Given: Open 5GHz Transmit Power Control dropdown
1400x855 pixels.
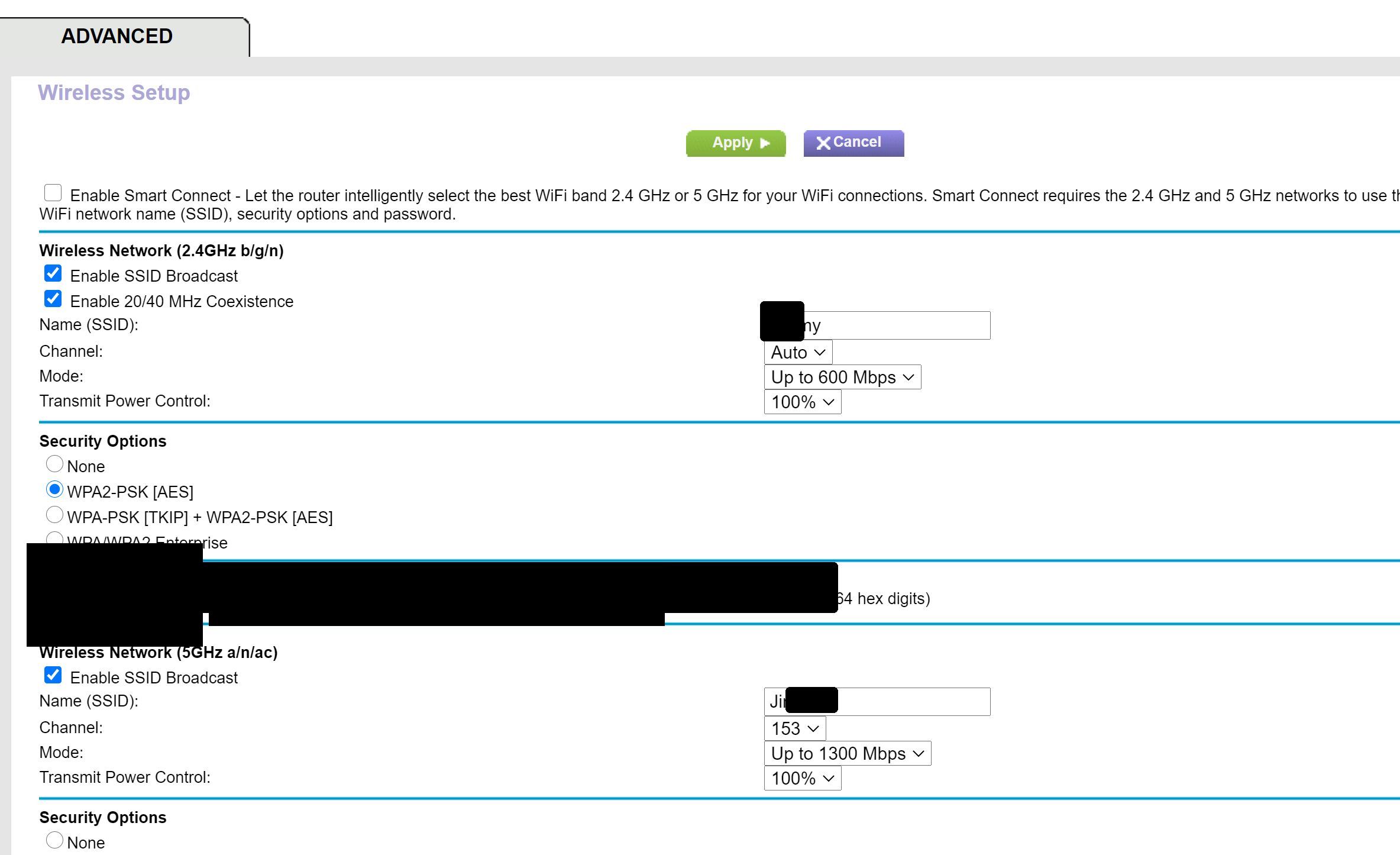Looking at the screenshot, I should tap(802, 779).
